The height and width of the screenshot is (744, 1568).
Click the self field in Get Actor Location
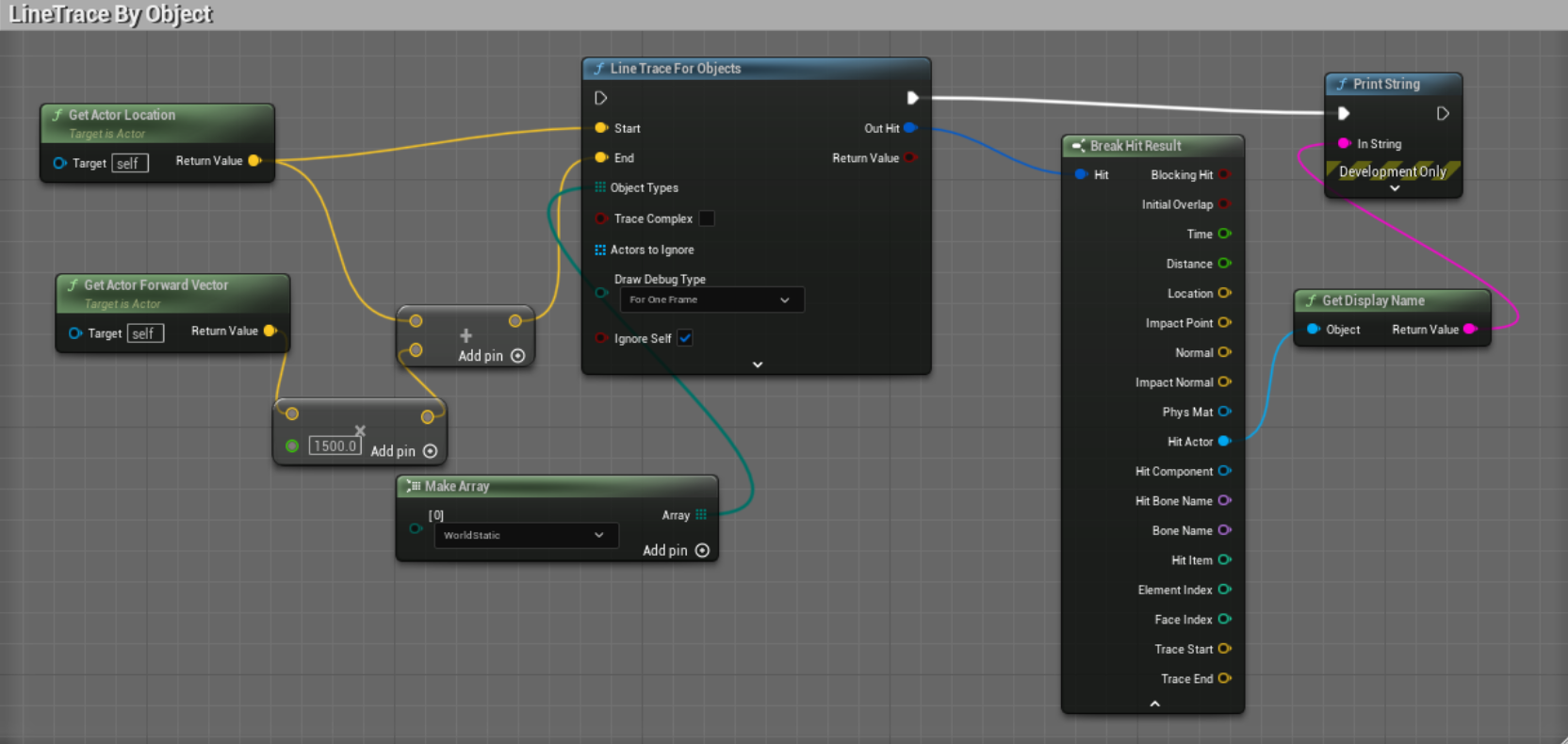point(130,163)
